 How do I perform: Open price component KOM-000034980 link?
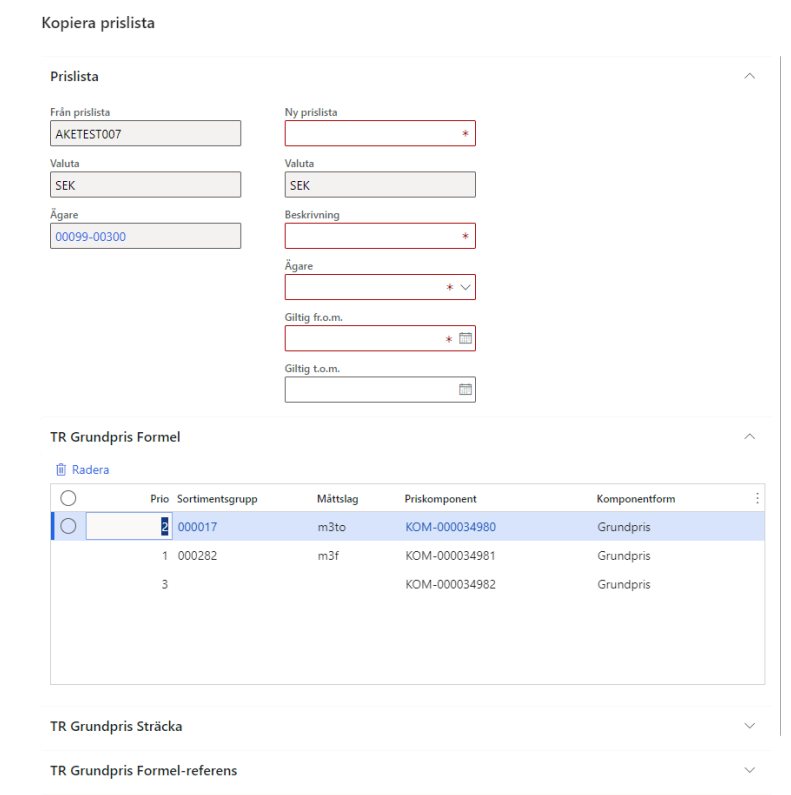[450, 527]
